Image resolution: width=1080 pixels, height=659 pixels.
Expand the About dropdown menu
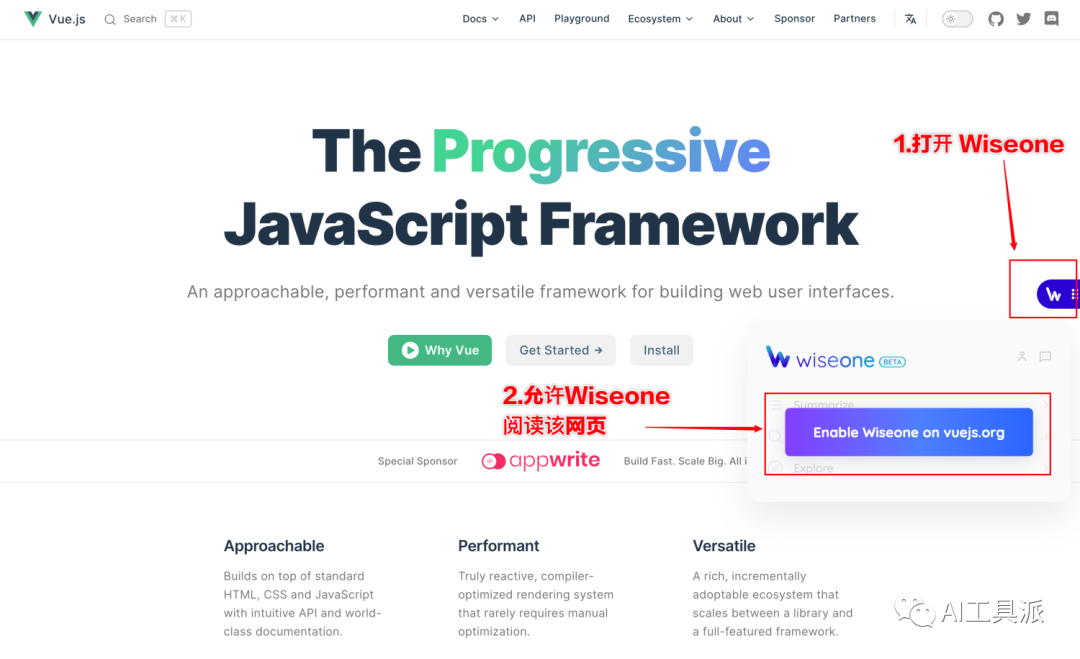[733, 19]
